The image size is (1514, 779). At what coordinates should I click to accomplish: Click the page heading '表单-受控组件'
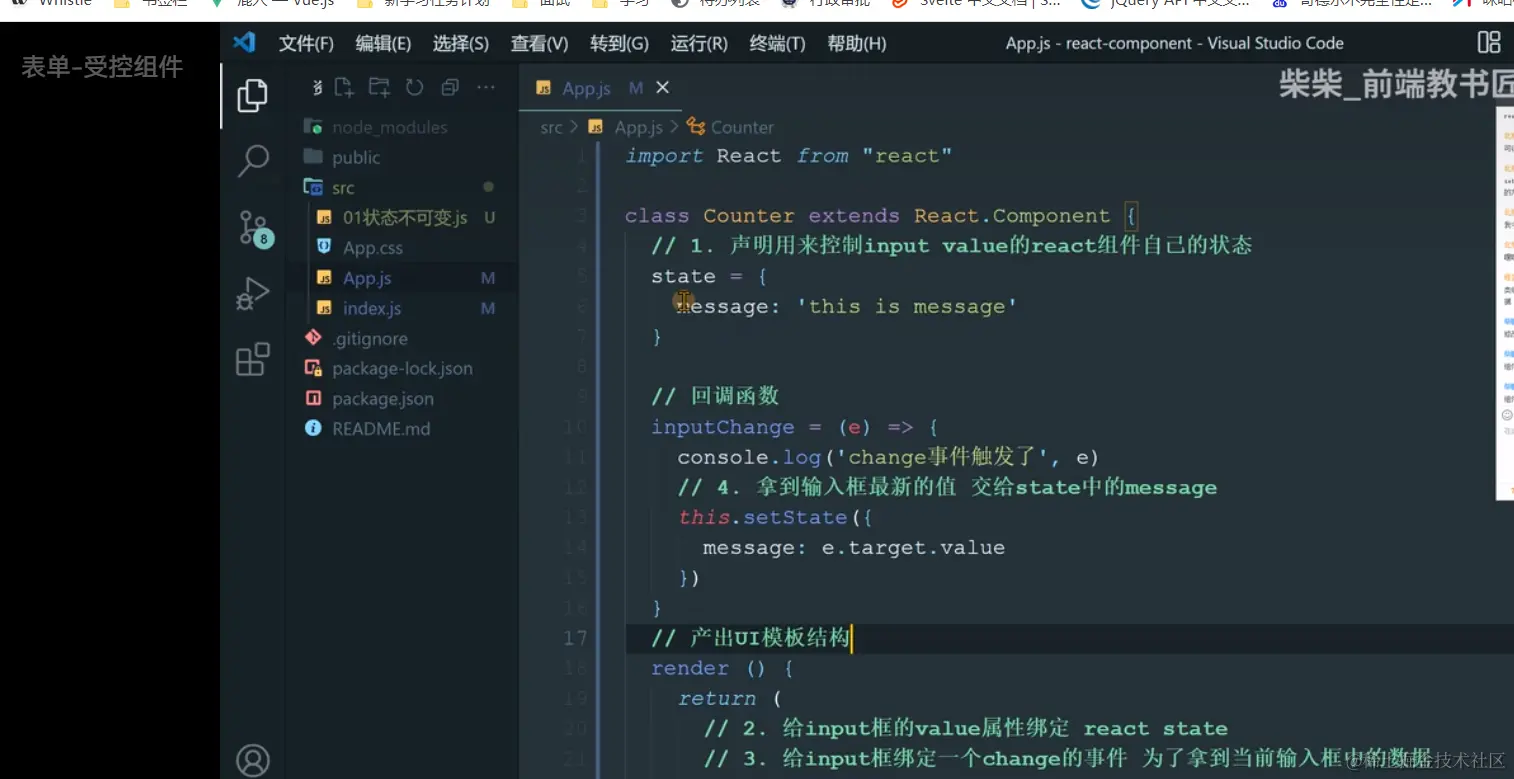click(x=102, y=67)
